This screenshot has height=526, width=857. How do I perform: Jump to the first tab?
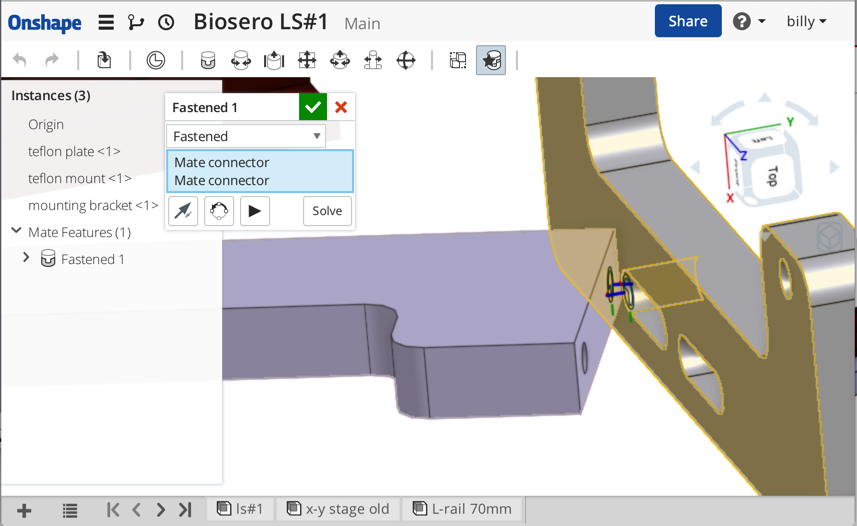[x=113, y=510]
